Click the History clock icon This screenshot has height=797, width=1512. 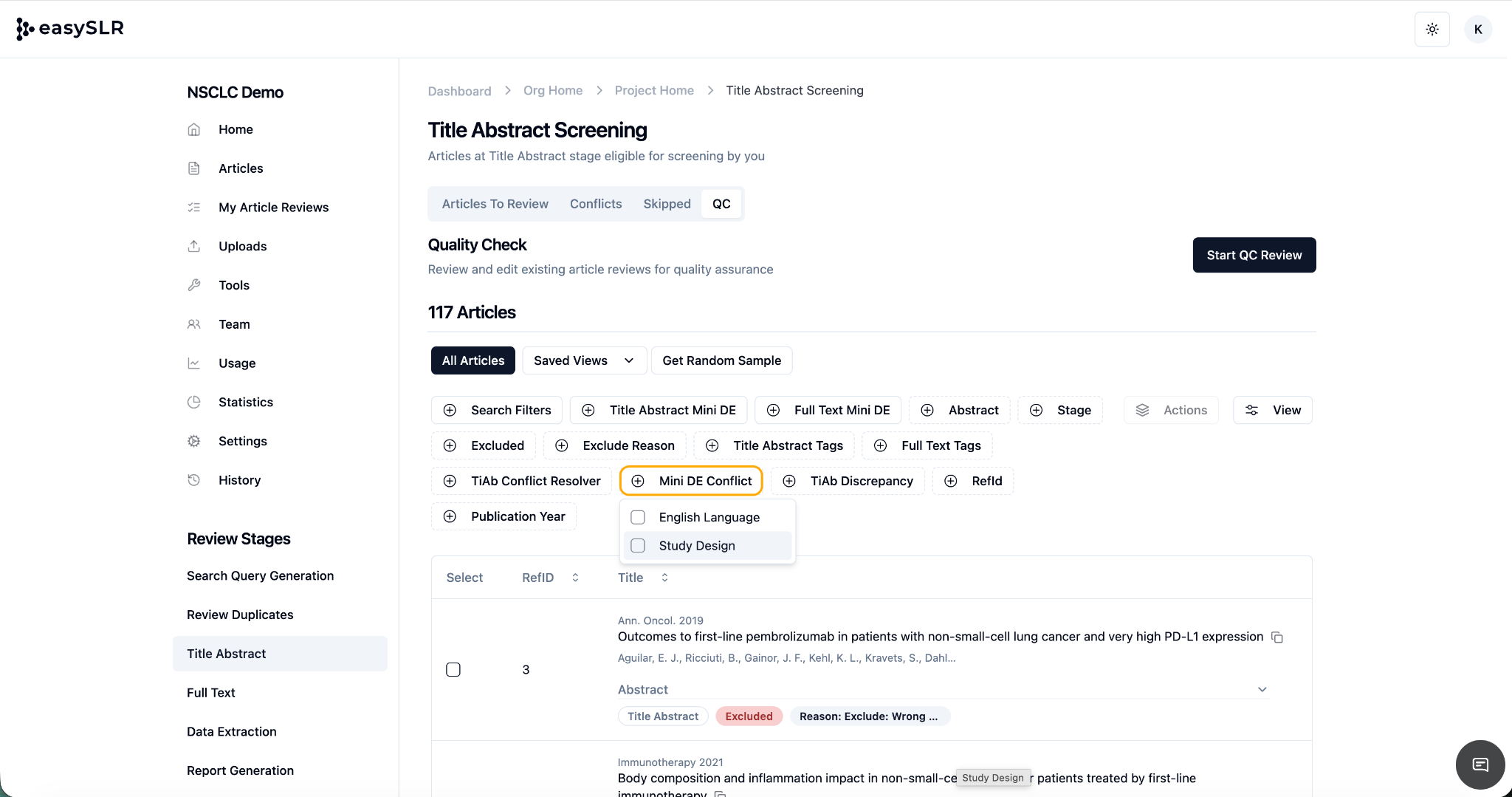pos(194,480)
